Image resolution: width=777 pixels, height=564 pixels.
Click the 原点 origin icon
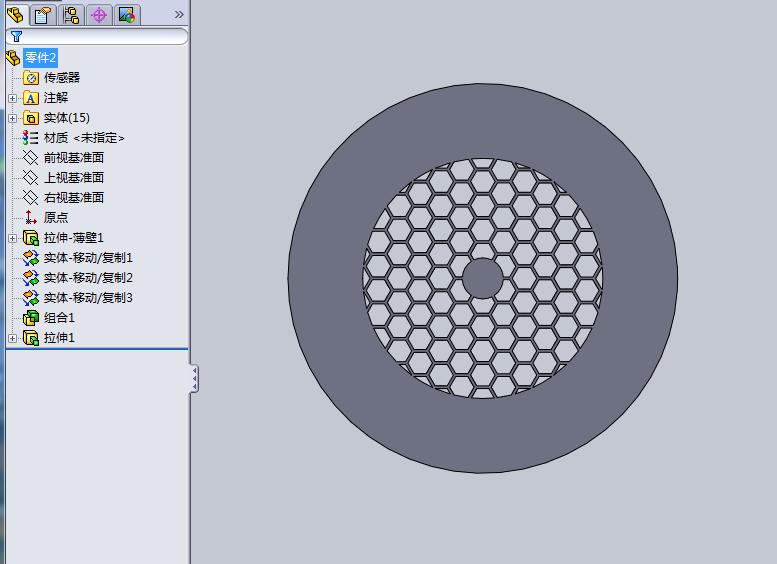click(31, 218)
